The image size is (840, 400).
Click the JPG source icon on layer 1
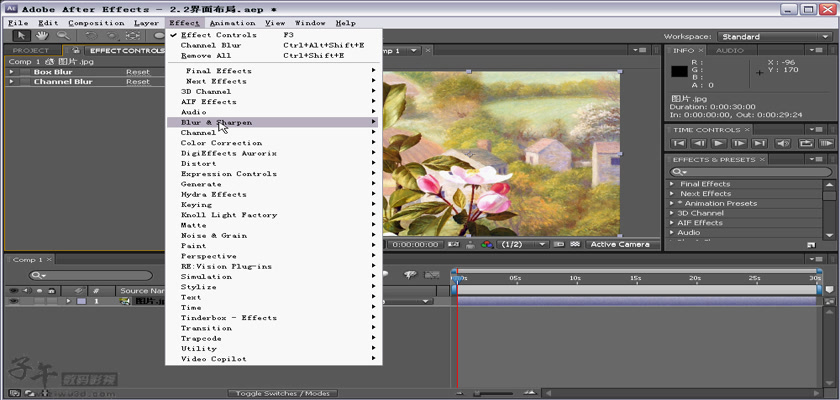click(125, 301)
